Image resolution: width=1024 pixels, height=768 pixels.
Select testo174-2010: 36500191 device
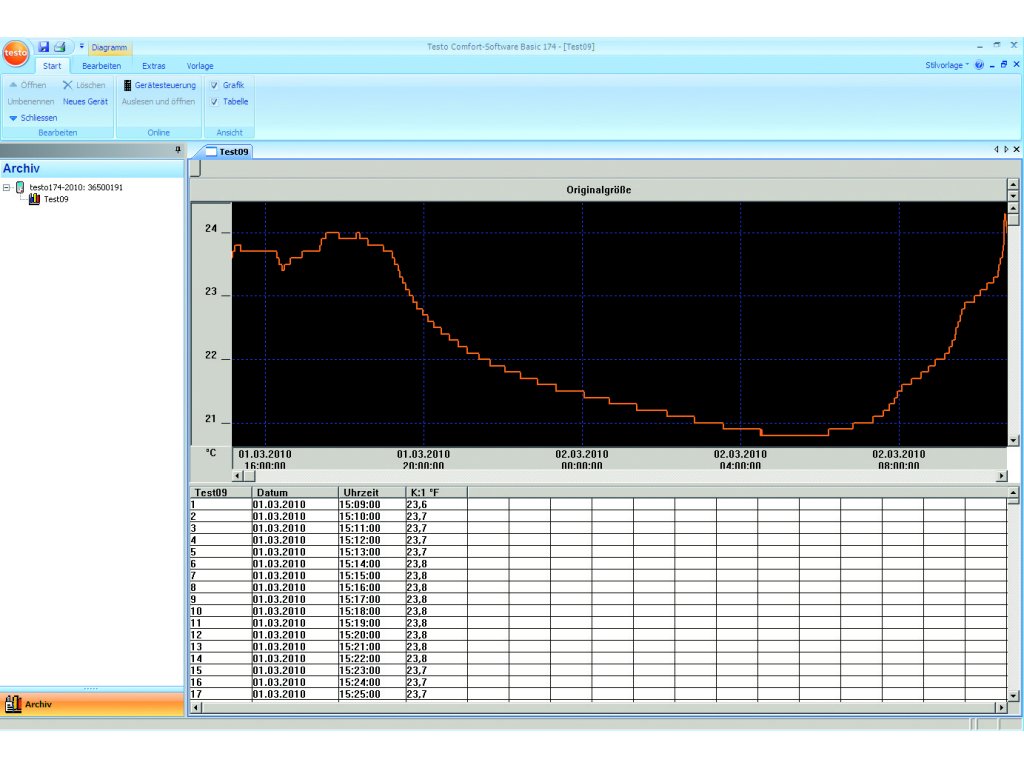pos(76,187)
